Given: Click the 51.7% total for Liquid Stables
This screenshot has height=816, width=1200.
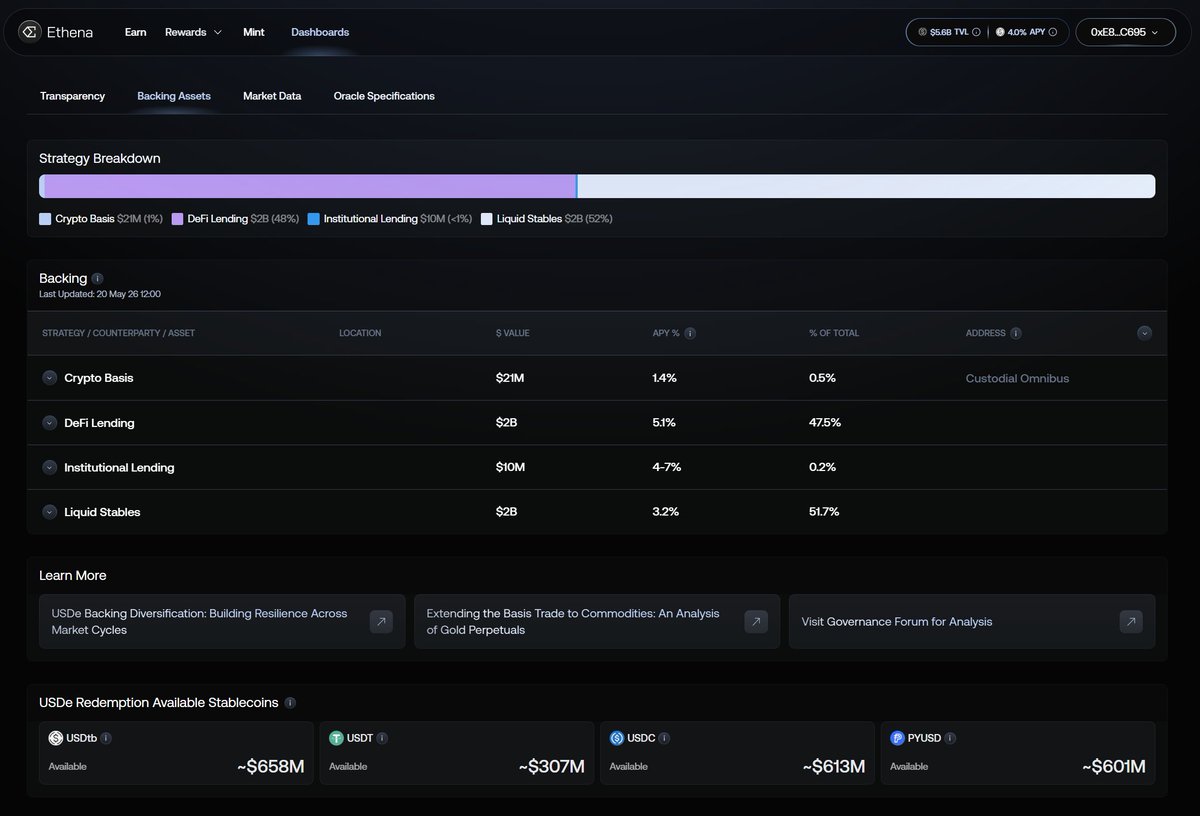Looking at the screenshot, I should pyautogui.click(x=824, y=512).
